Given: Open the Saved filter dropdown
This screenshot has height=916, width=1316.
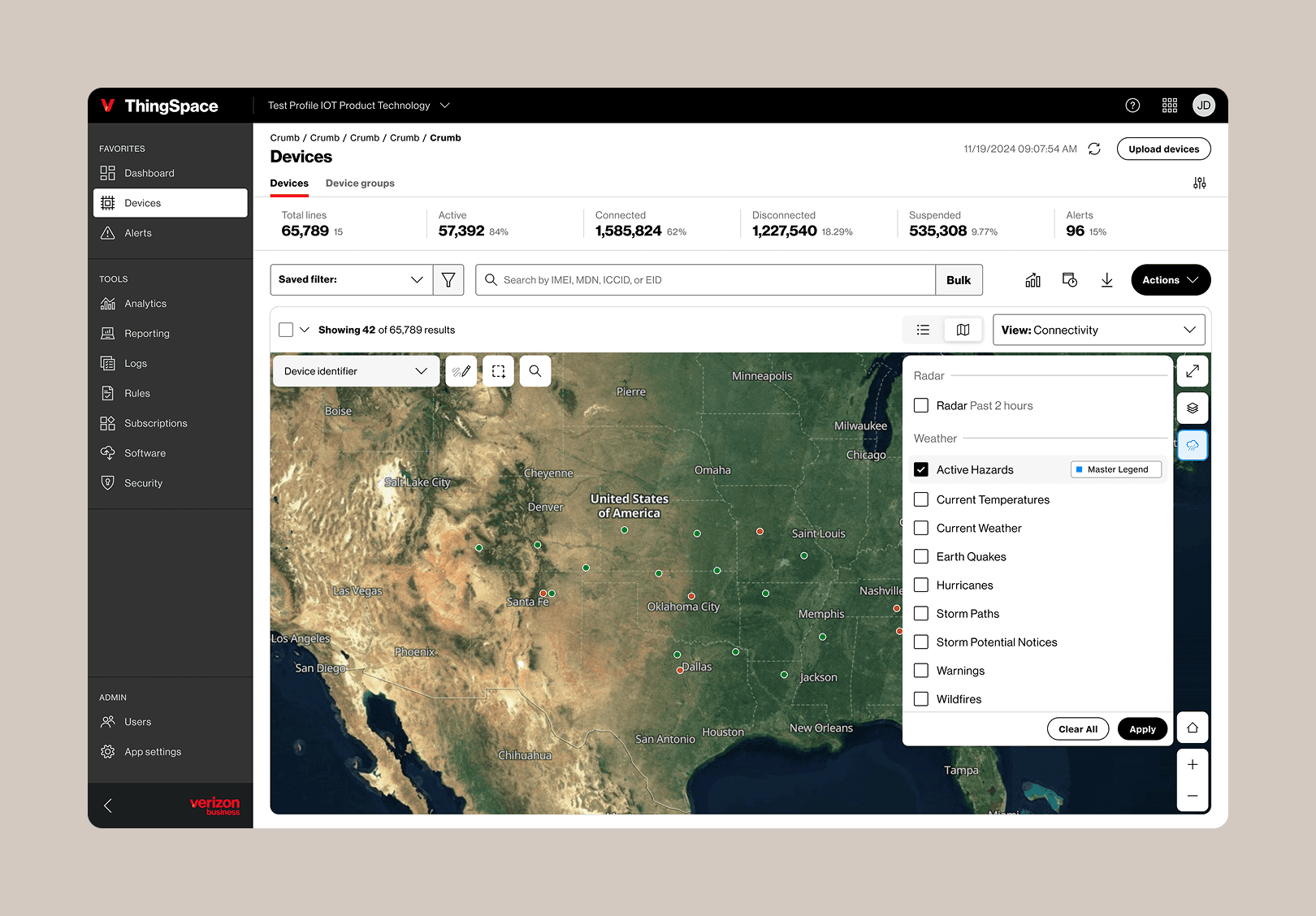Looking at the screenshot, I should 351,279.
